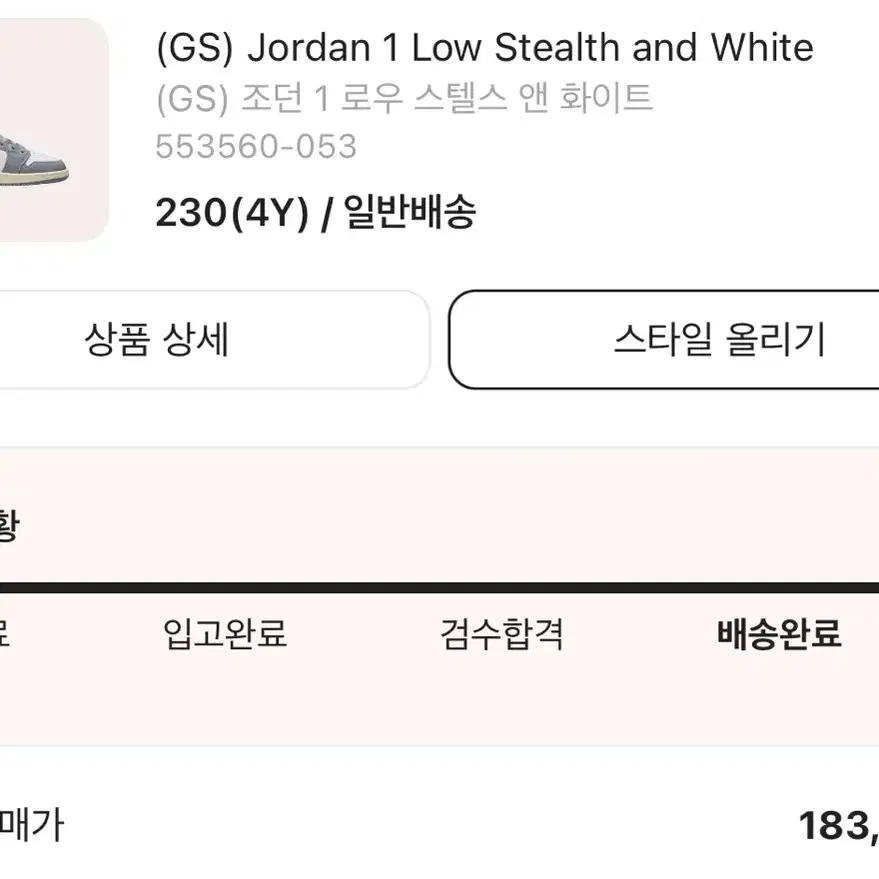Select the 입고완료 progress step

tap(225, 634)
